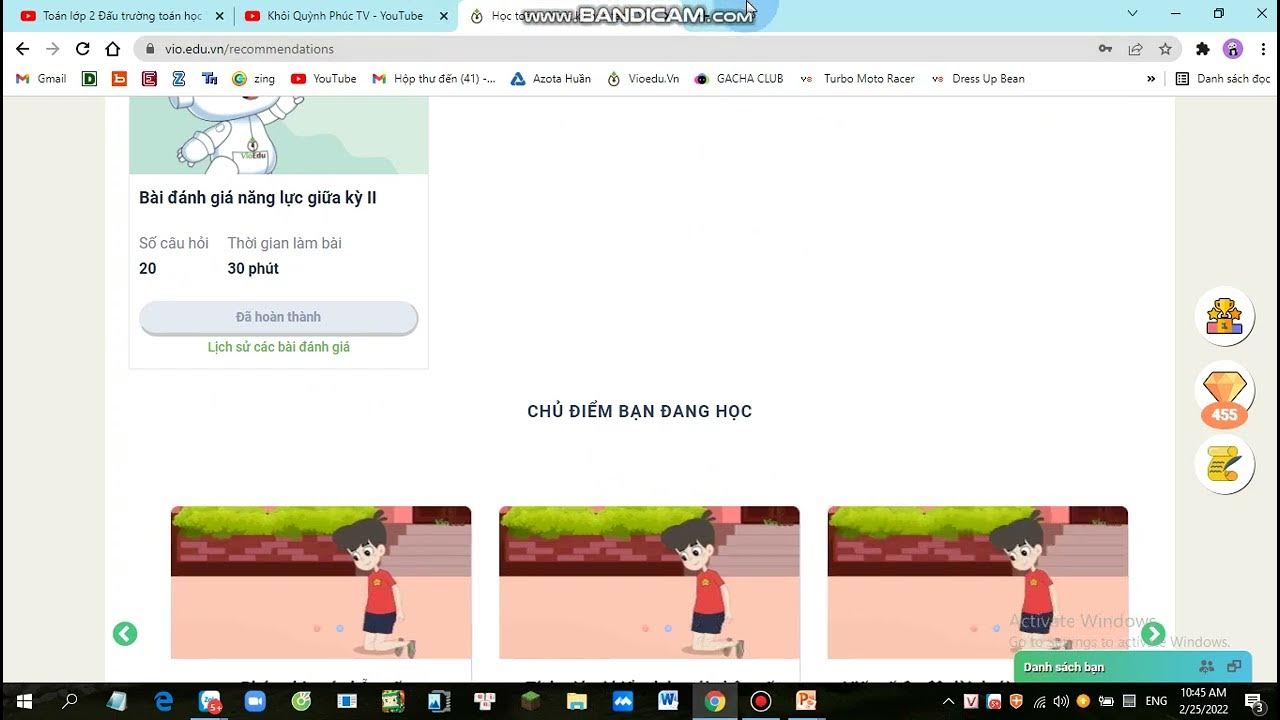The height and width of the screenshot is (720, 1280).
Task: Open Microsoft Edge from taskbar
Action: point(164,701)
